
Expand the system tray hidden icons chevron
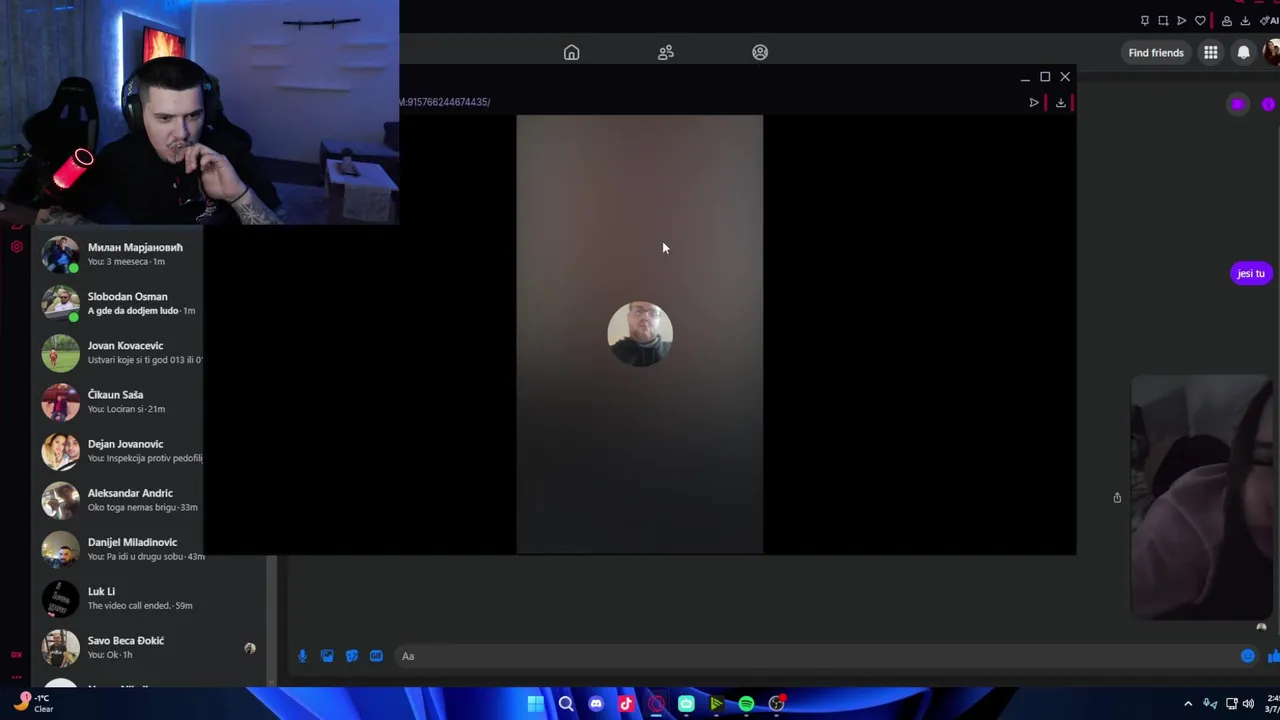click(1188, 704)
